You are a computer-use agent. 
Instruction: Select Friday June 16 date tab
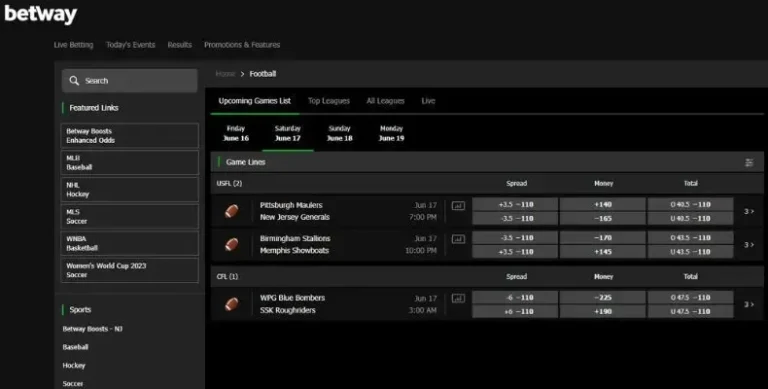coord(236,133)
